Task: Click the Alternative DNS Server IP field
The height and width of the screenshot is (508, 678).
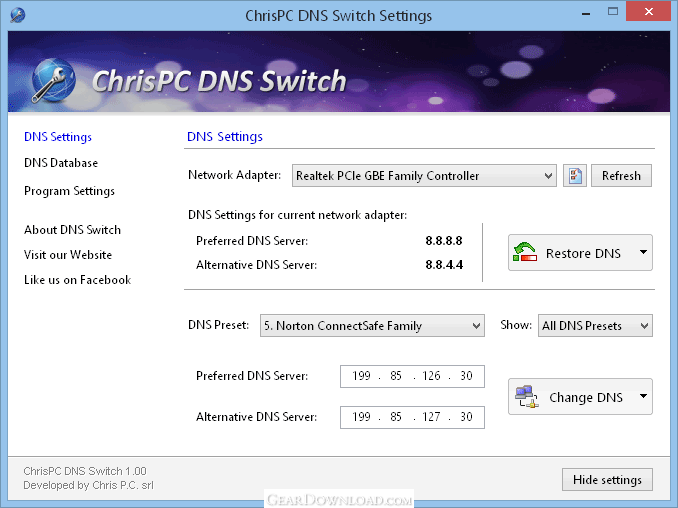Action: point(412,417)
